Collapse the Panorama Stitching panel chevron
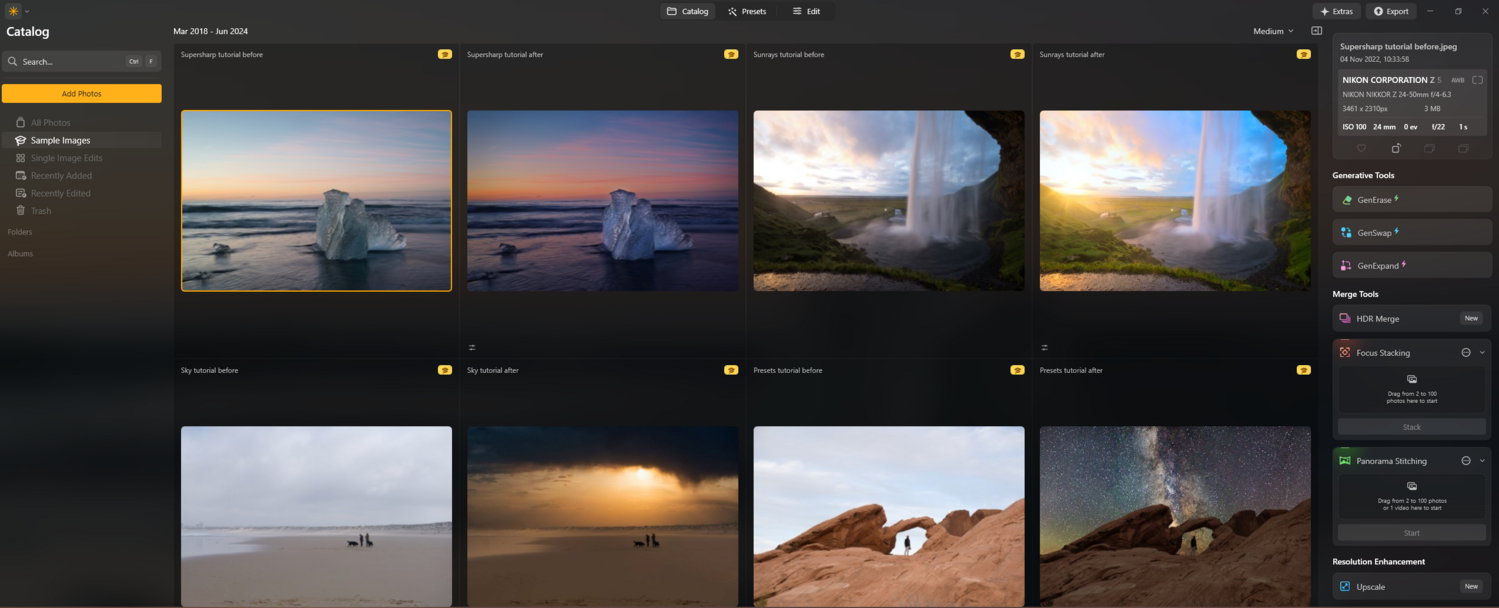The width and height of the screenshot is (1499, 608). click(1482, 461)
